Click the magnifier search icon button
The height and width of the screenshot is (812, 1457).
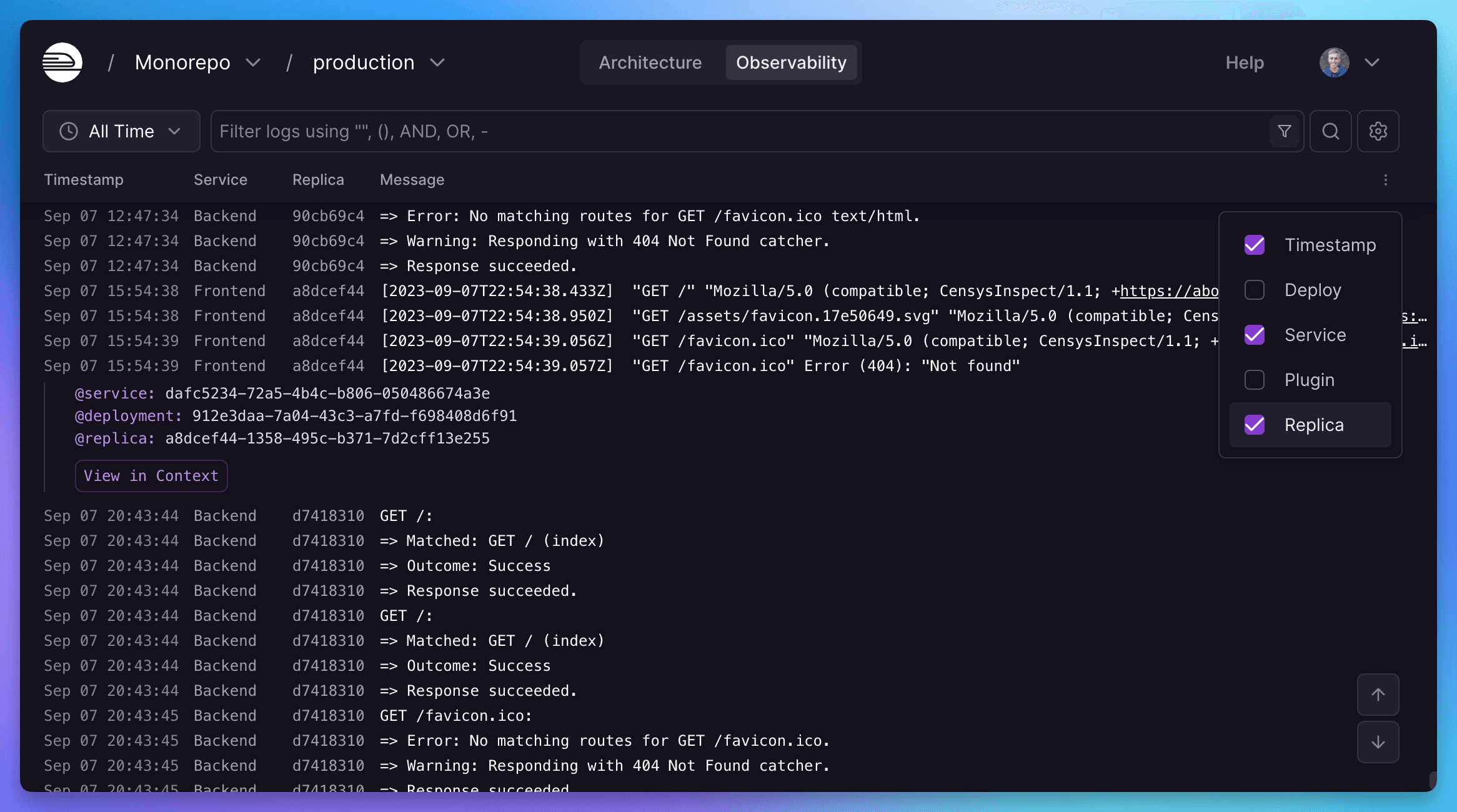[x=1331, y=131]
